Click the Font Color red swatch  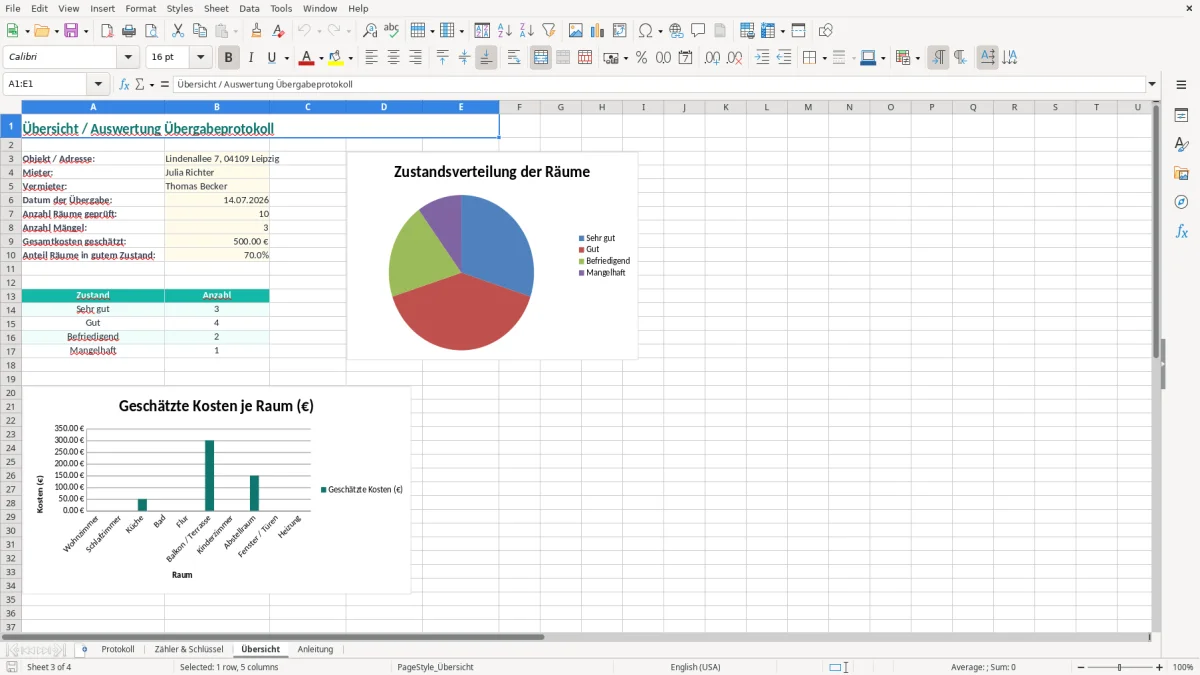(307, 58)
